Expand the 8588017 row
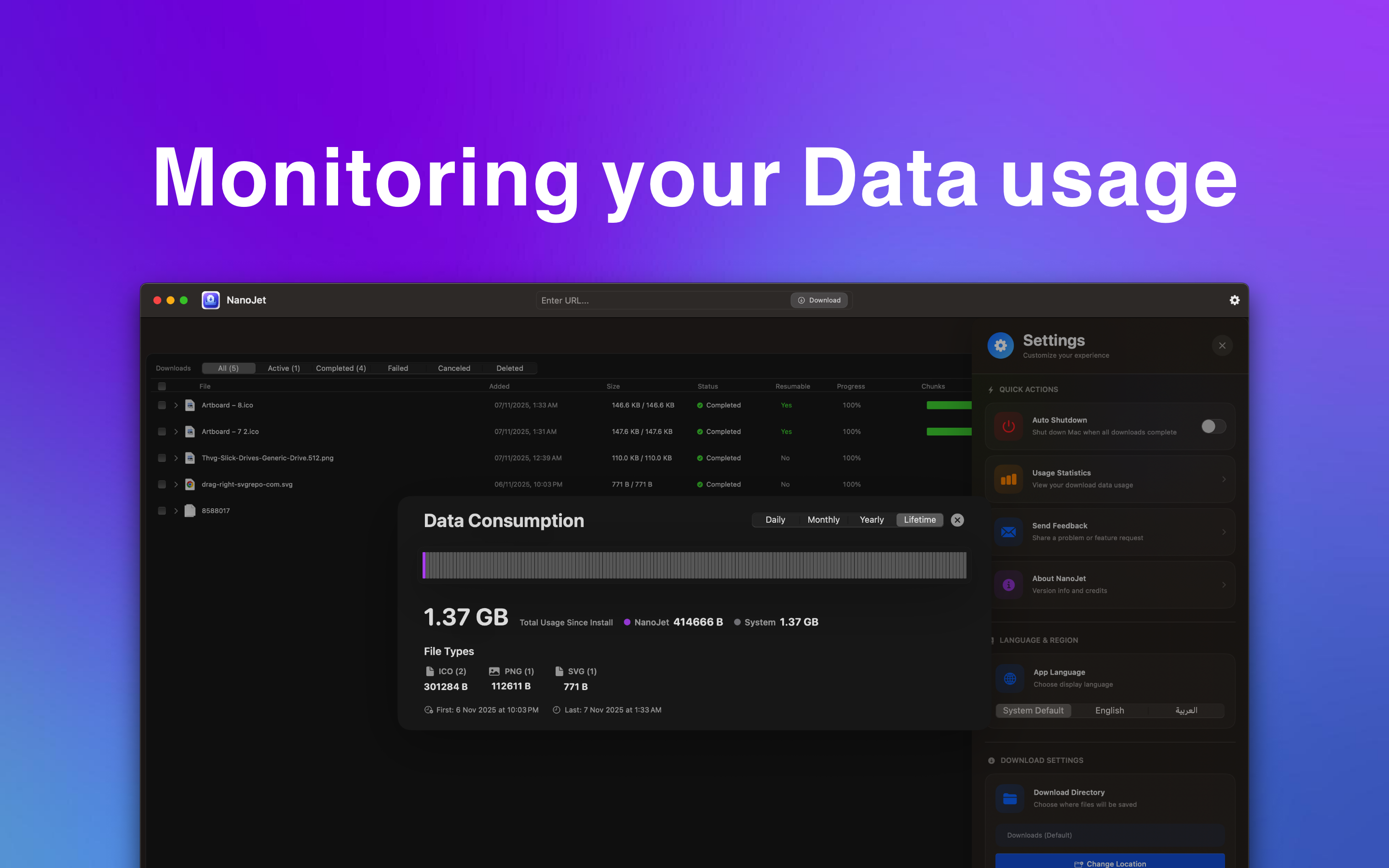 [176, 511]
